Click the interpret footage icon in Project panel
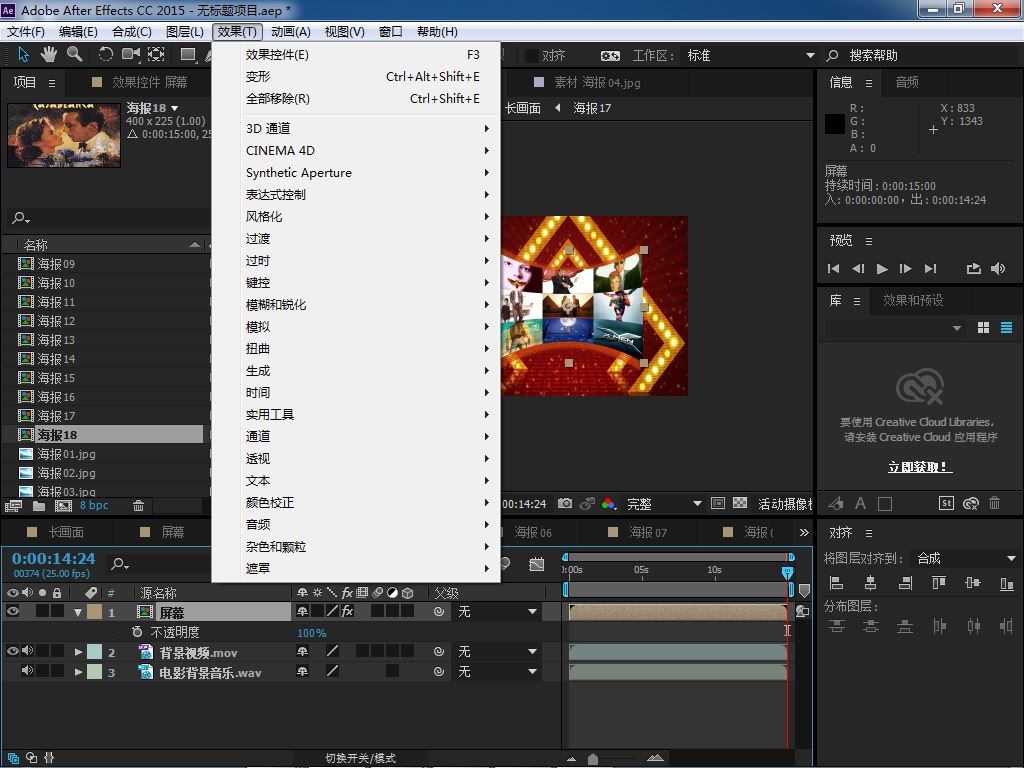1024x768 pixels. pos(13,505)
